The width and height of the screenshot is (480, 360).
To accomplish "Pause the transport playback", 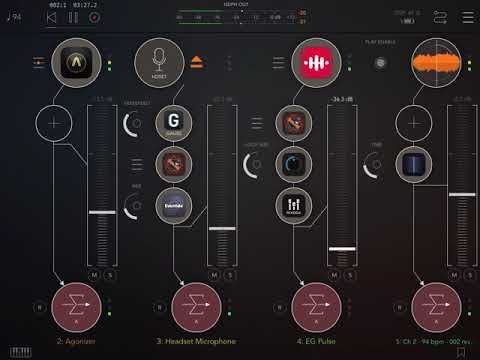I will pos(73,17).
